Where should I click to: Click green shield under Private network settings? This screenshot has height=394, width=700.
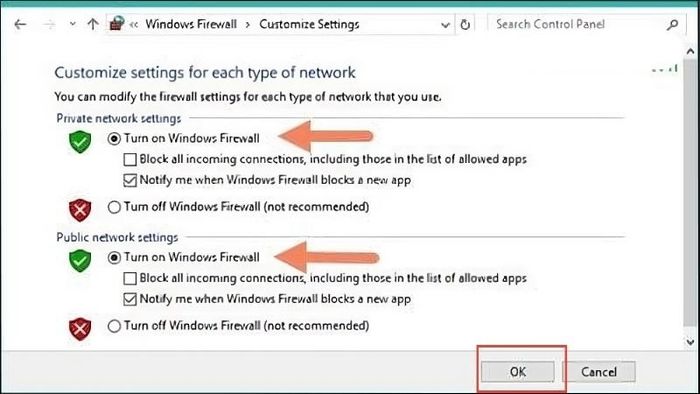[x=80, y=142]
